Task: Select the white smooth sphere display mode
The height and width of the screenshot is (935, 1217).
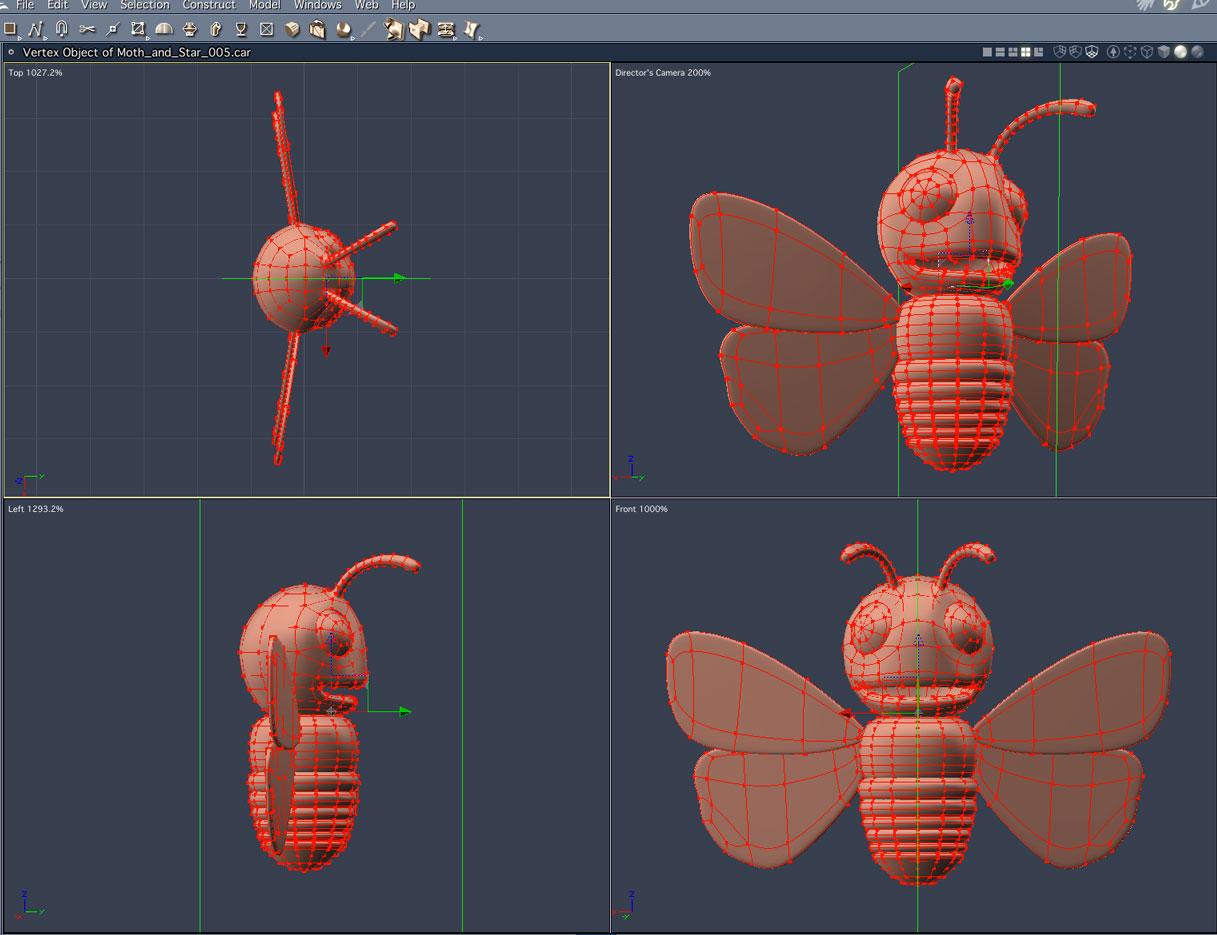Action: click(x=1180, y=52)
